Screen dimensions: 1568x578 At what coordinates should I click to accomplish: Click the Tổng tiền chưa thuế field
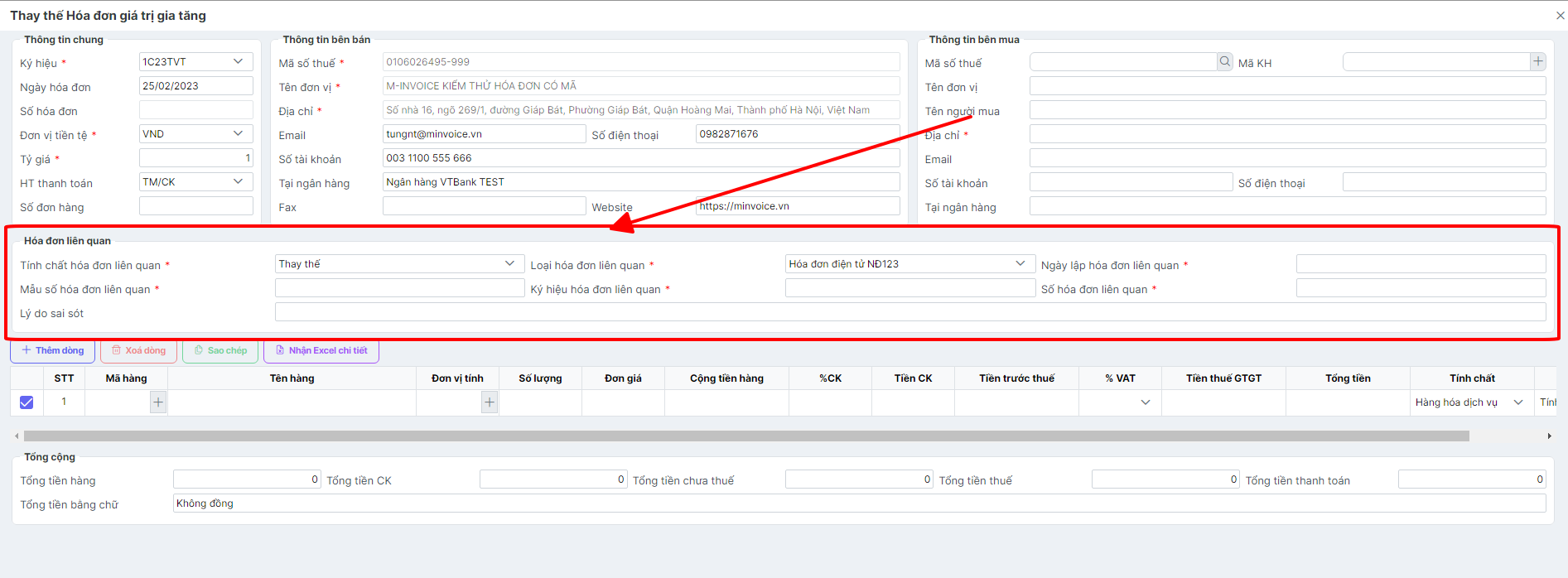(x=860, y=479)
